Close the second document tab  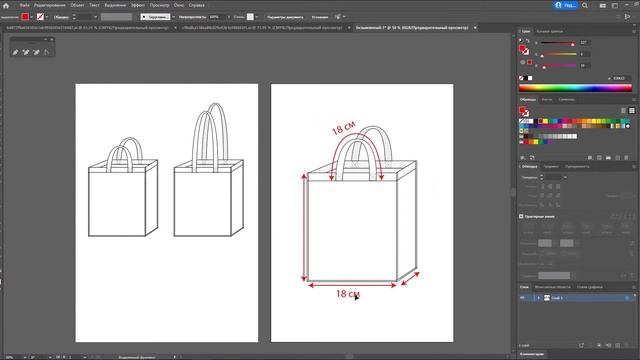coord(349,28)
